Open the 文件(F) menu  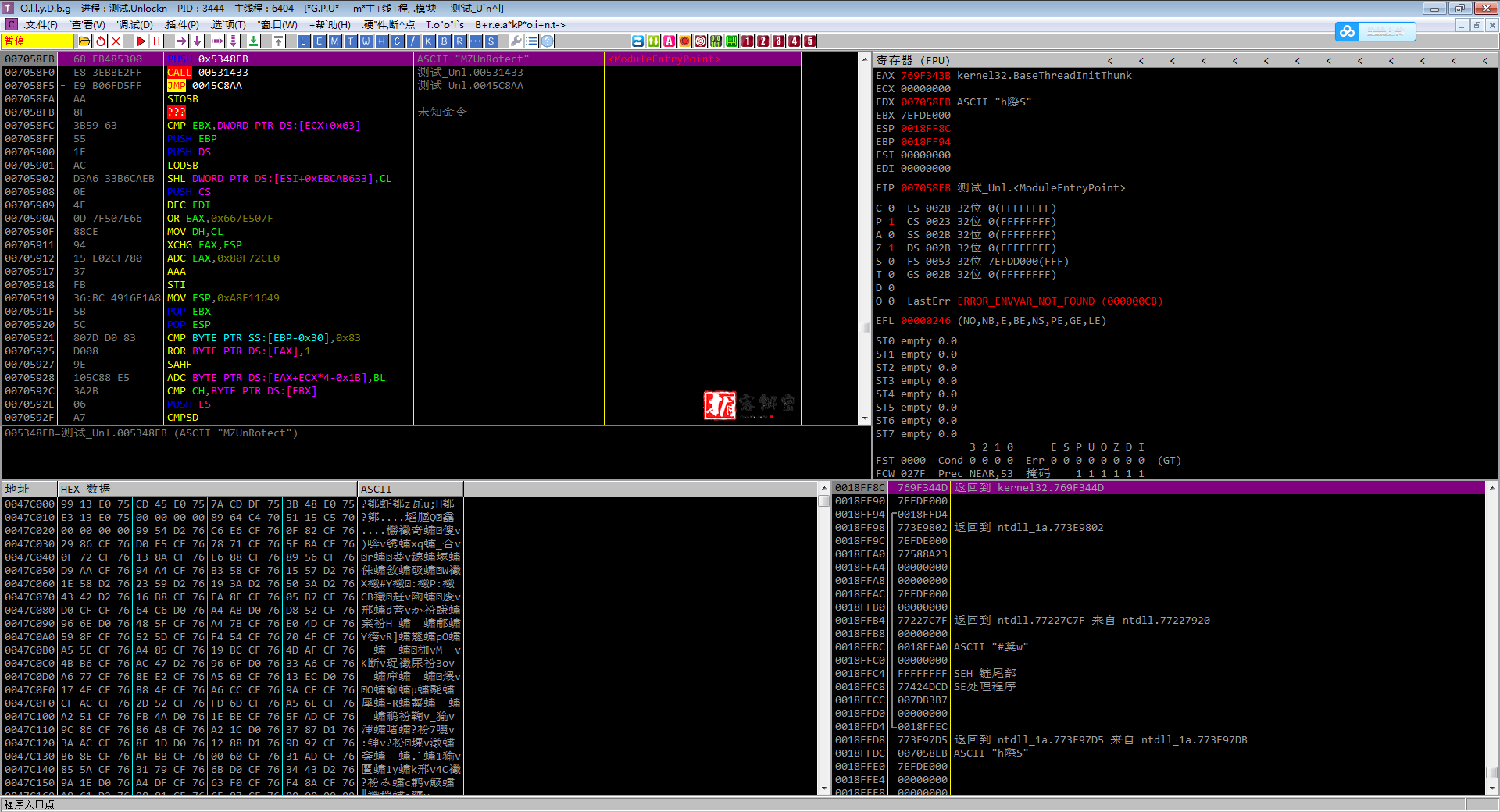point(40,25)
